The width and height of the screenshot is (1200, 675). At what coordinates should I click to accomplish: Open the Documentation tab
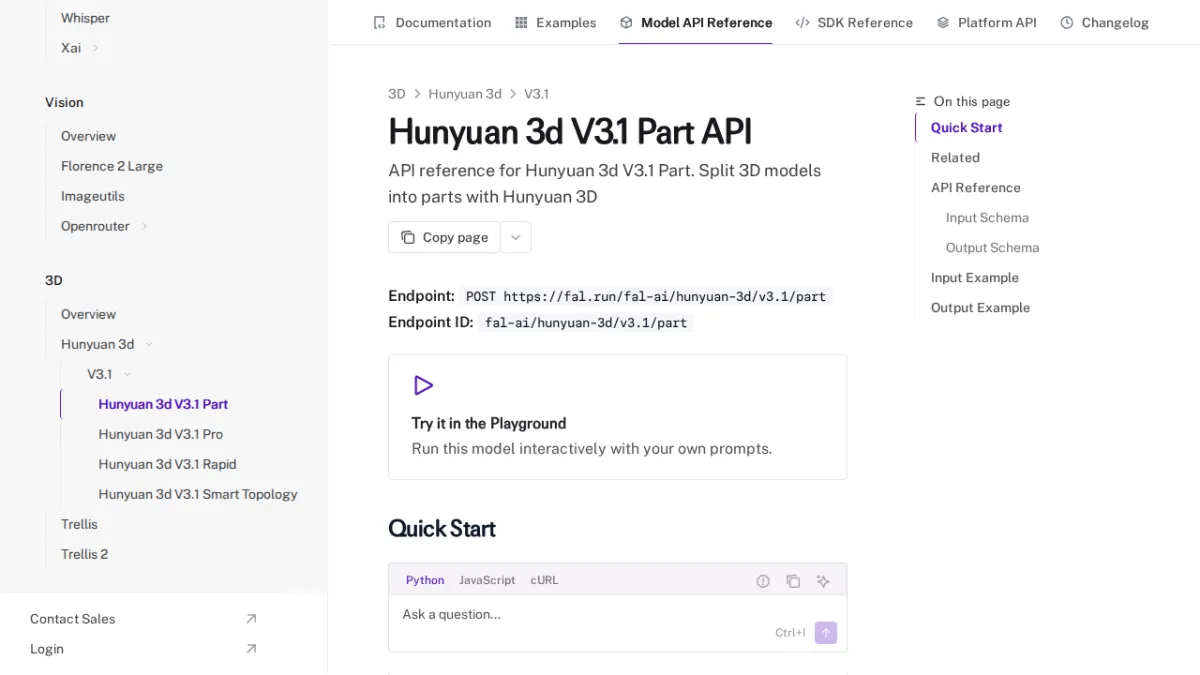(x=432, y=22)
